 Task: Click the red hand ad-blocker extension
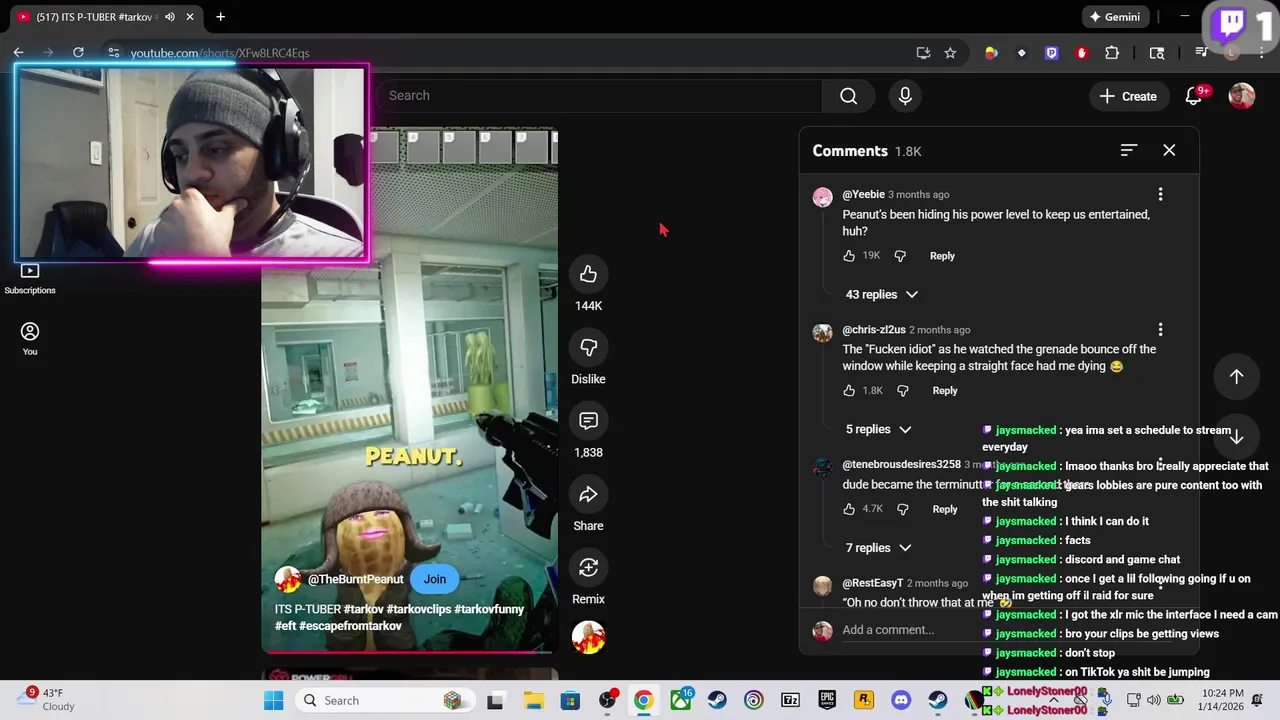pyautogui.click(x=1081, y=53)
